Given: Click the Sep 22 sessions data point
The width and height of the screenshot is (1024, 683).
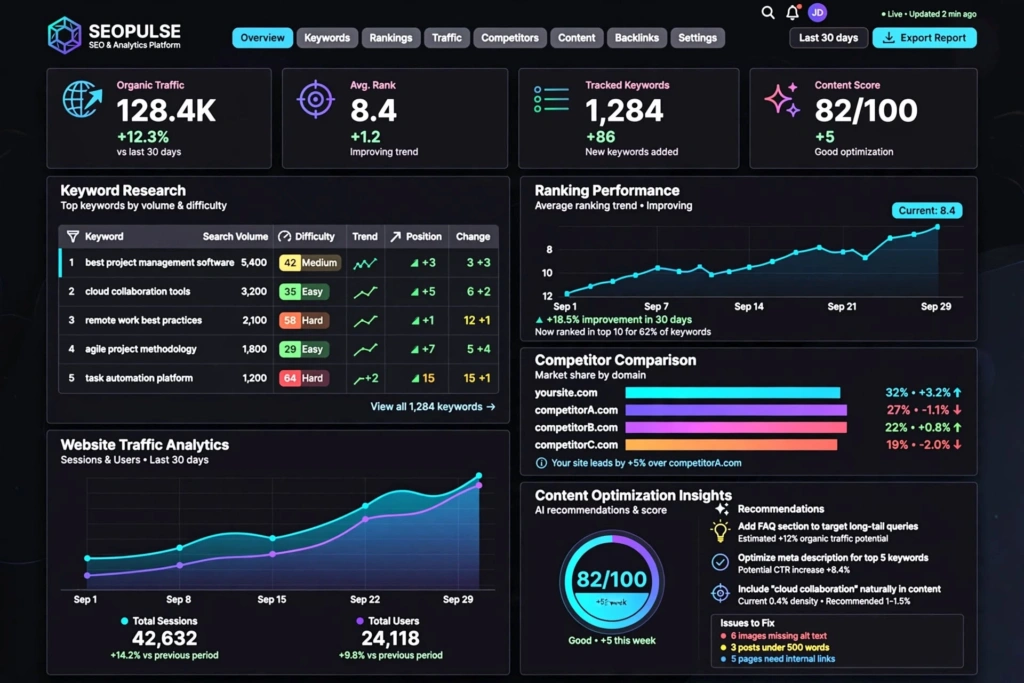Looking at the screenshot, I should tap(365, 506).
